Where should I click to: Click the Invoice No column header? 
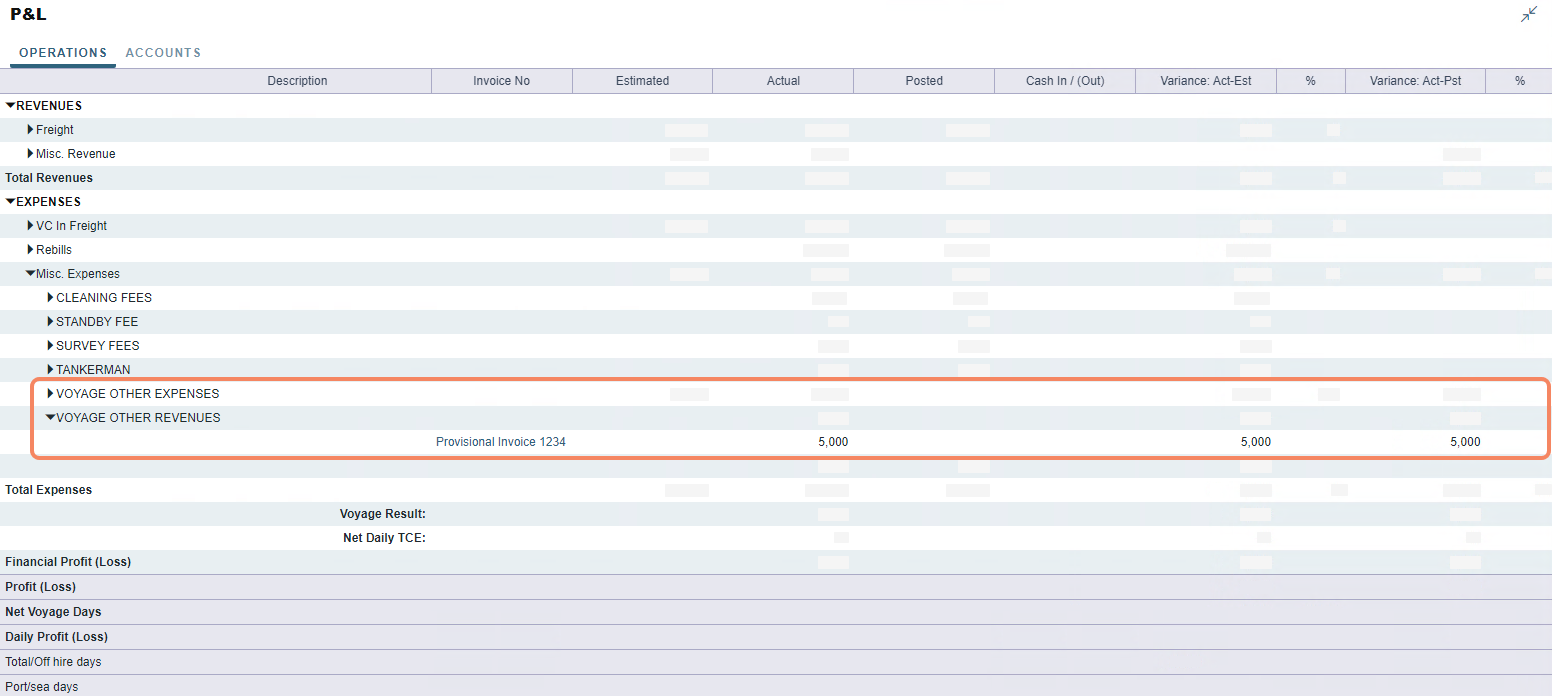pos(501,80)
